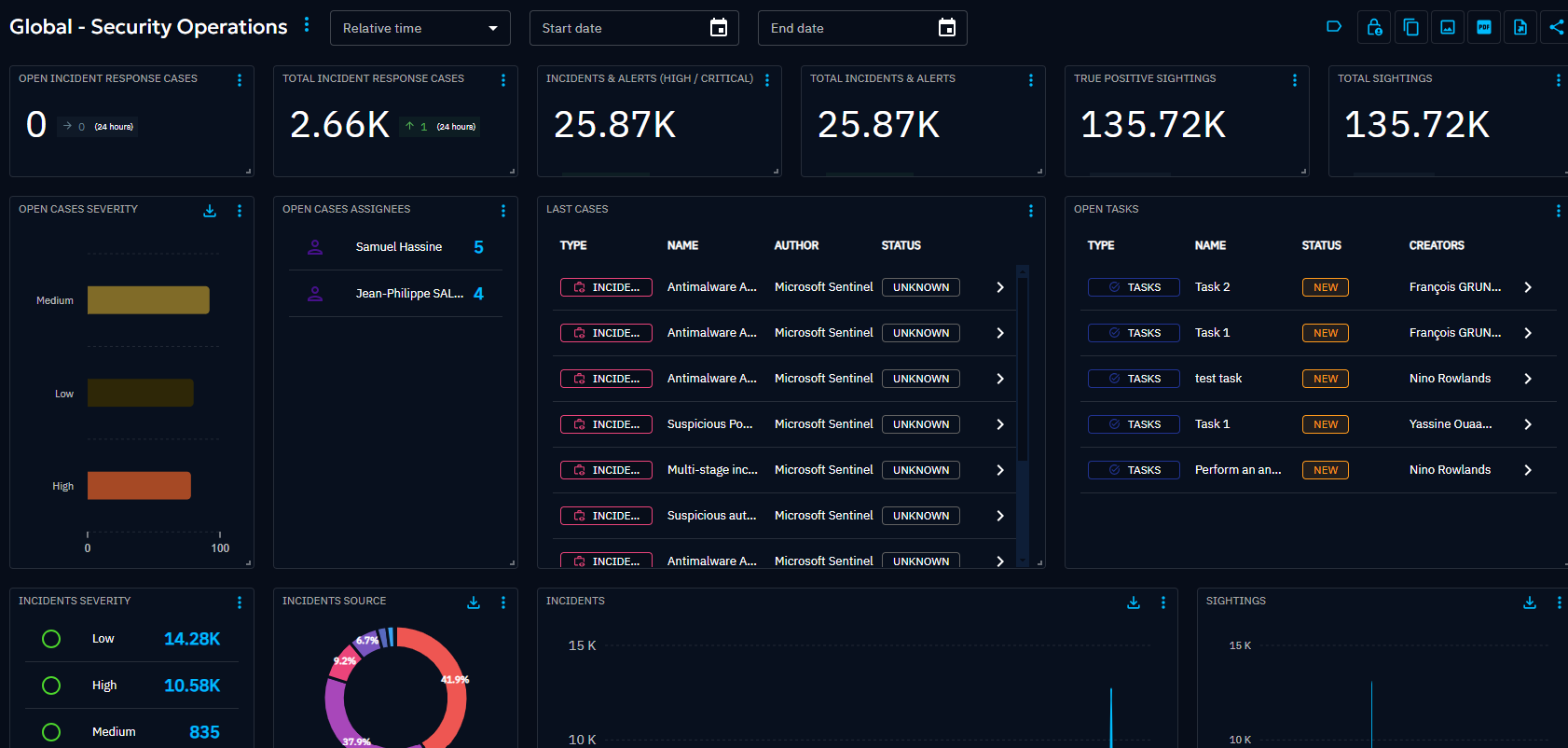
Task: Click Jean-Philippe SAL... assignee name
Action: tap(409, 294)
